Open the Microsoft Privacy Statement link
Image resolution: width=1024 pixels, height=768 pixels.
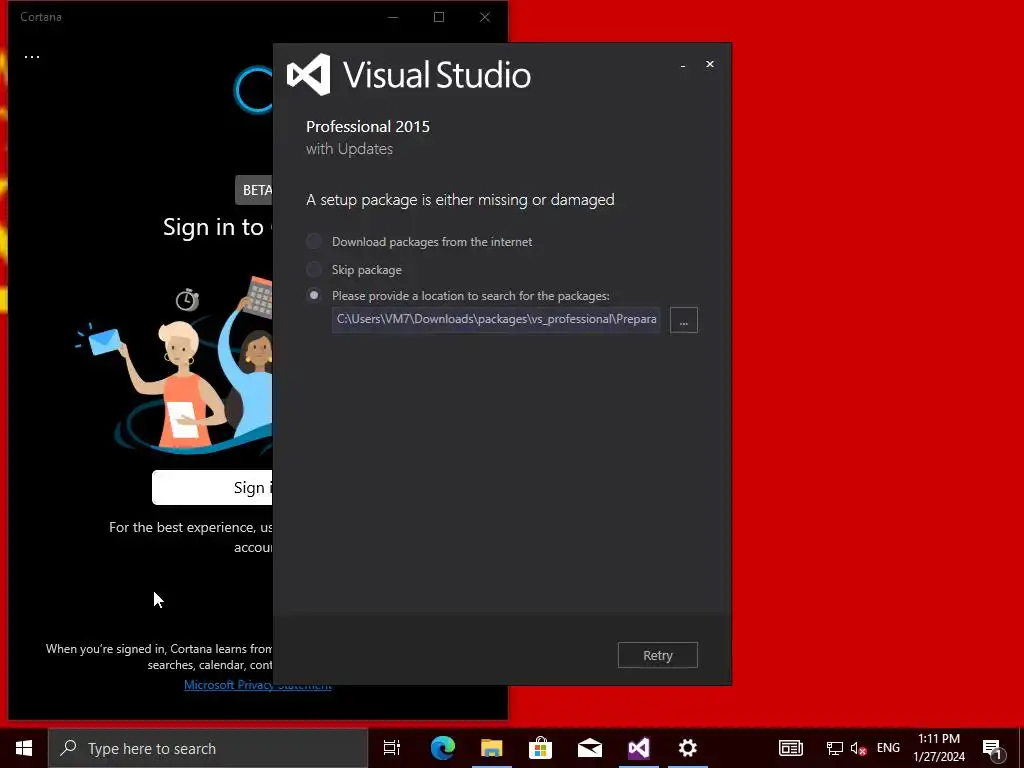point(257,684)
